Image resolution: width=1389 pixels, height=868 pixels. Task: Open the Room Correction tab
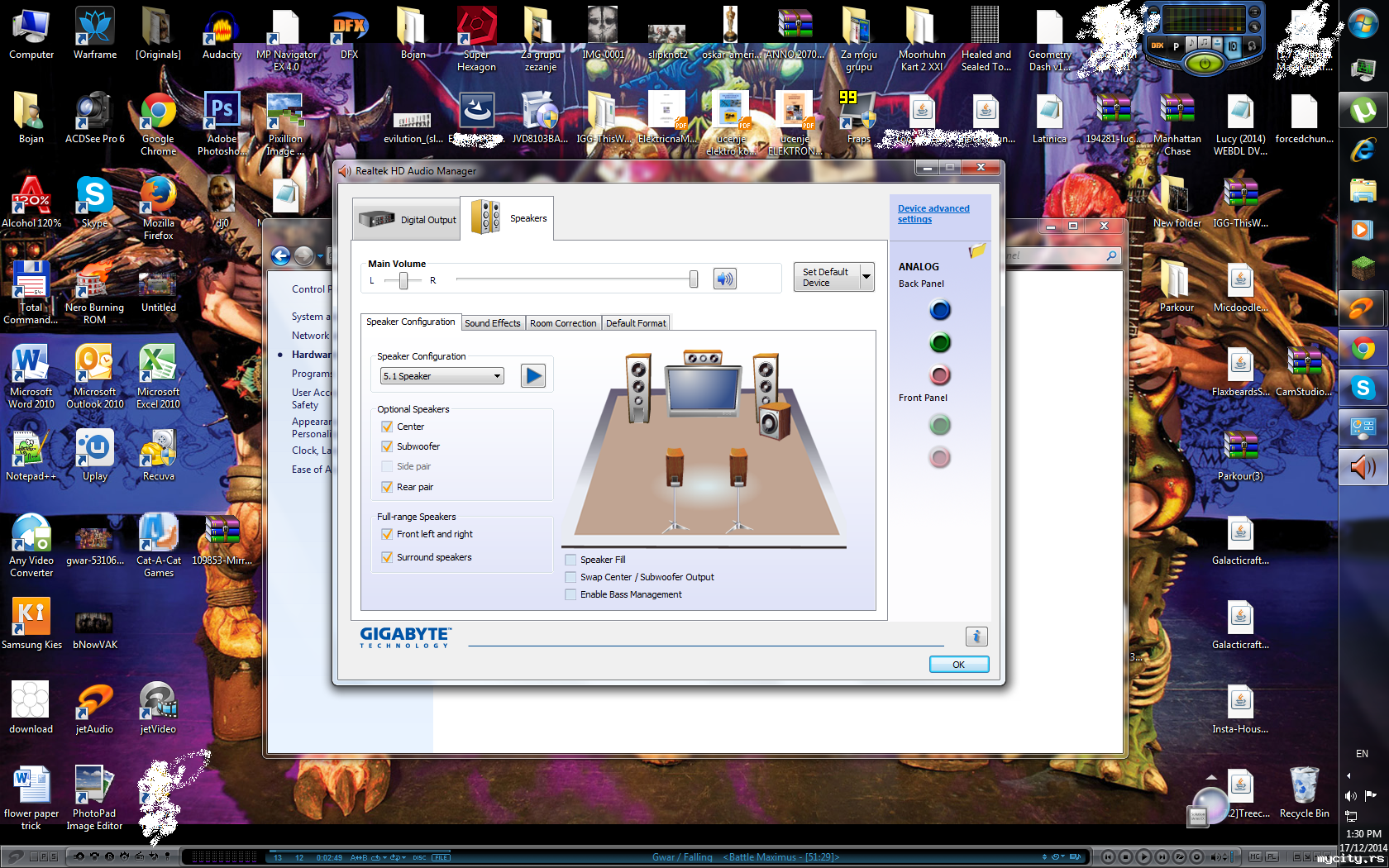563,323
